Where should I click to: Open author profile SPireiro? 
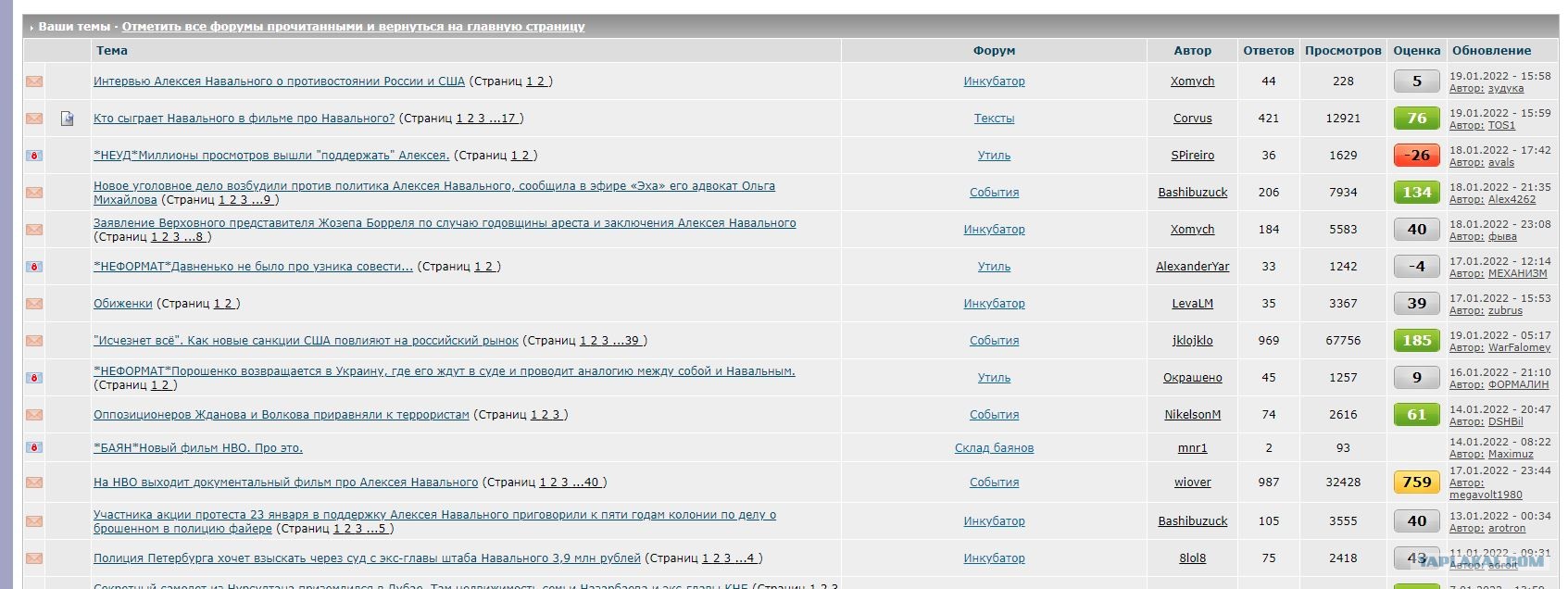tap(1192, 156)
